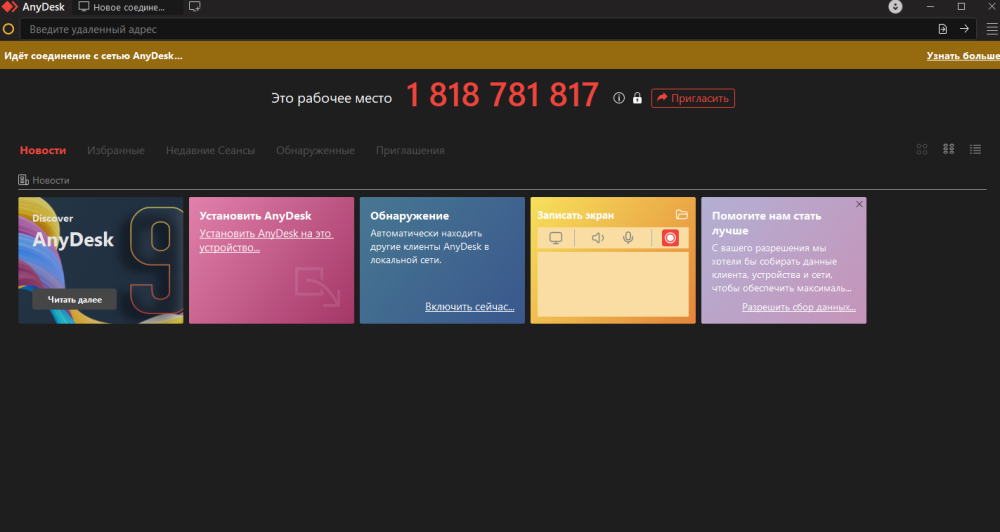Click 'Установить AnyDesk на это устройство...' link
Image resolution: width=1000 pixels, height=532 pixels.
(x=266, y=240)
